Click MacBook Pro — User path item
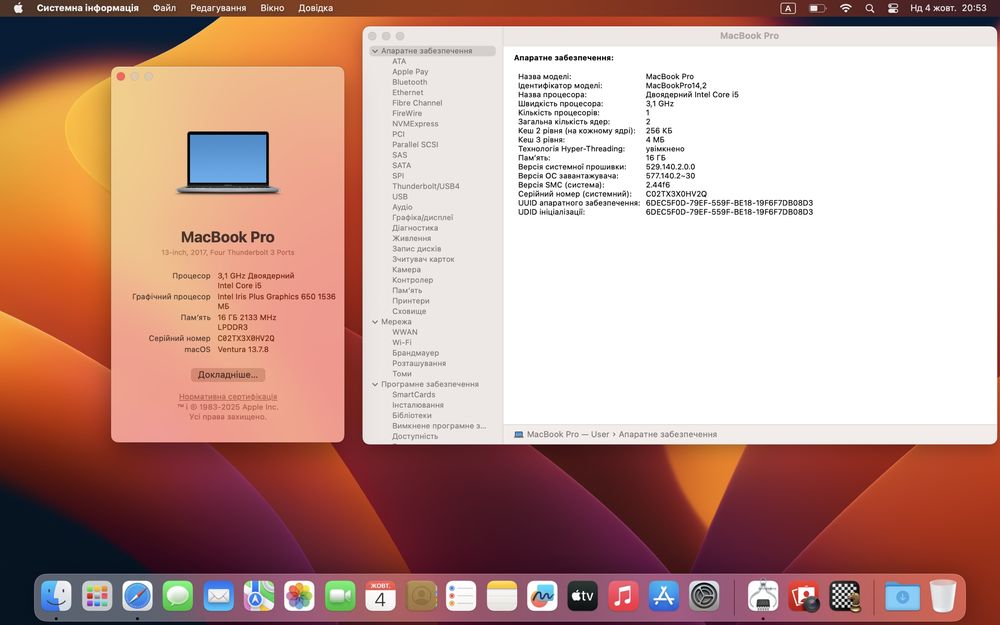The image size is (1000, 625). pyautogui.click(x=568, y=434)
